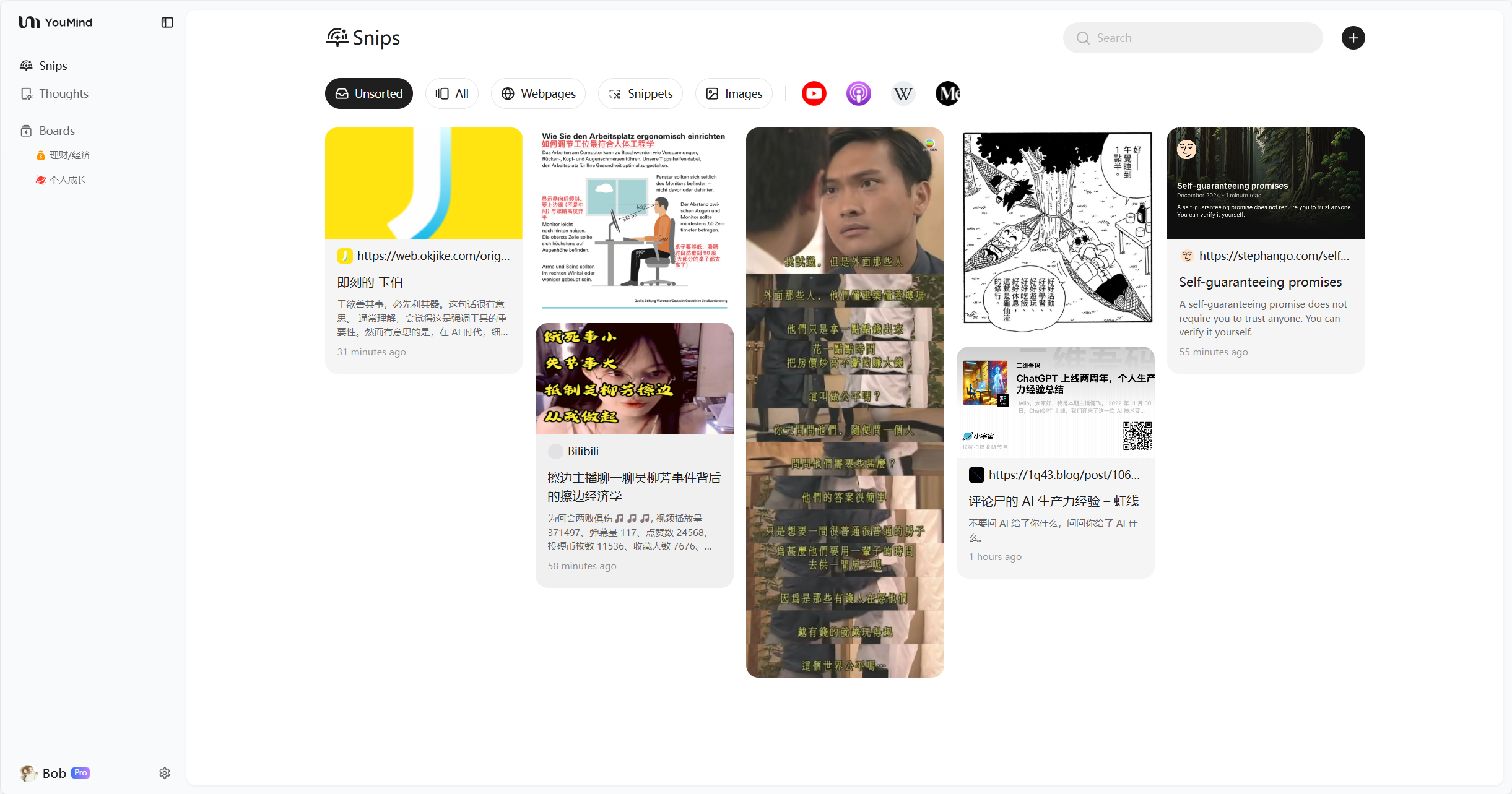The height and width of the screenshot is (794, 1512).
Task: Filter snips by YouTube icon
Action: point(814,93)
